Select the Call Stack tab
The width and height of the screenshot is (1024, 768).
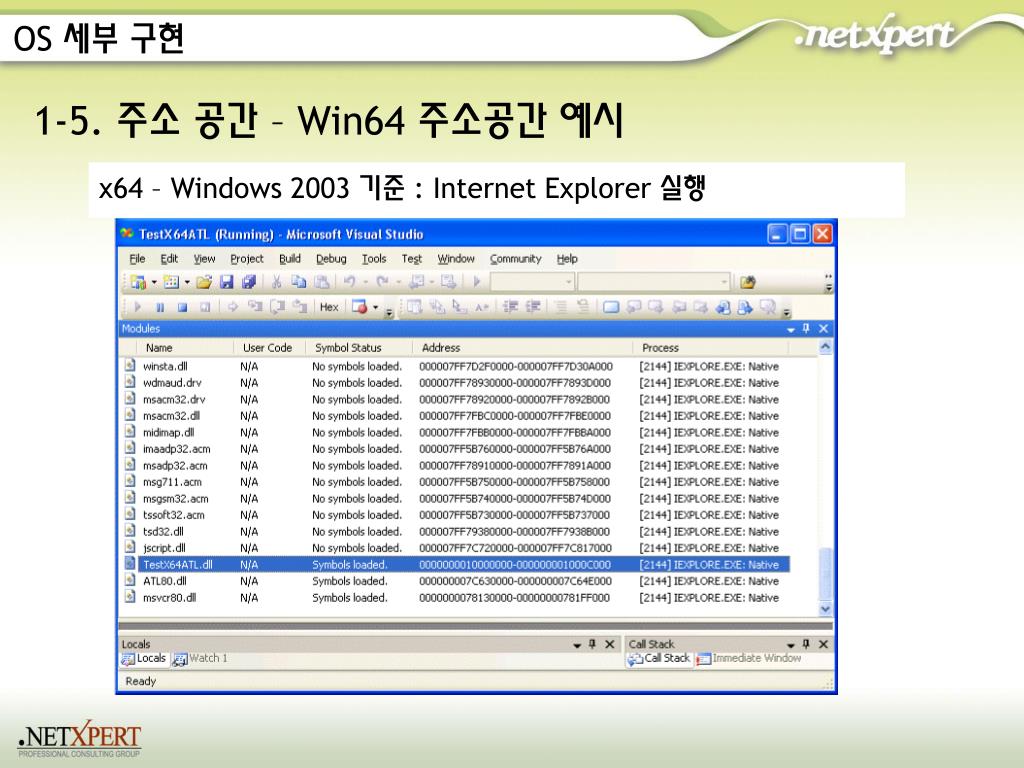coord(659,658)
